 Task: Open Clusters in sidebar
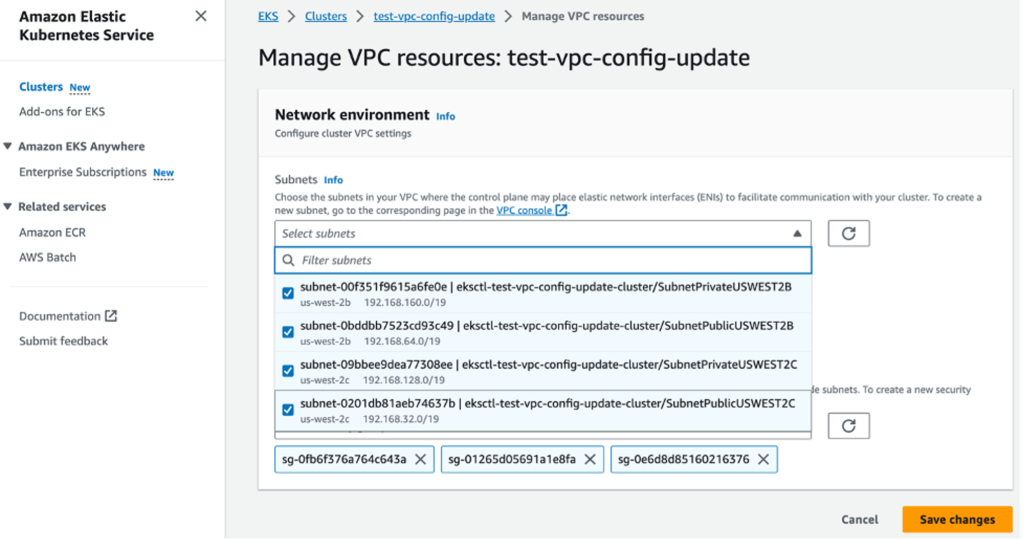coord(41,87)
